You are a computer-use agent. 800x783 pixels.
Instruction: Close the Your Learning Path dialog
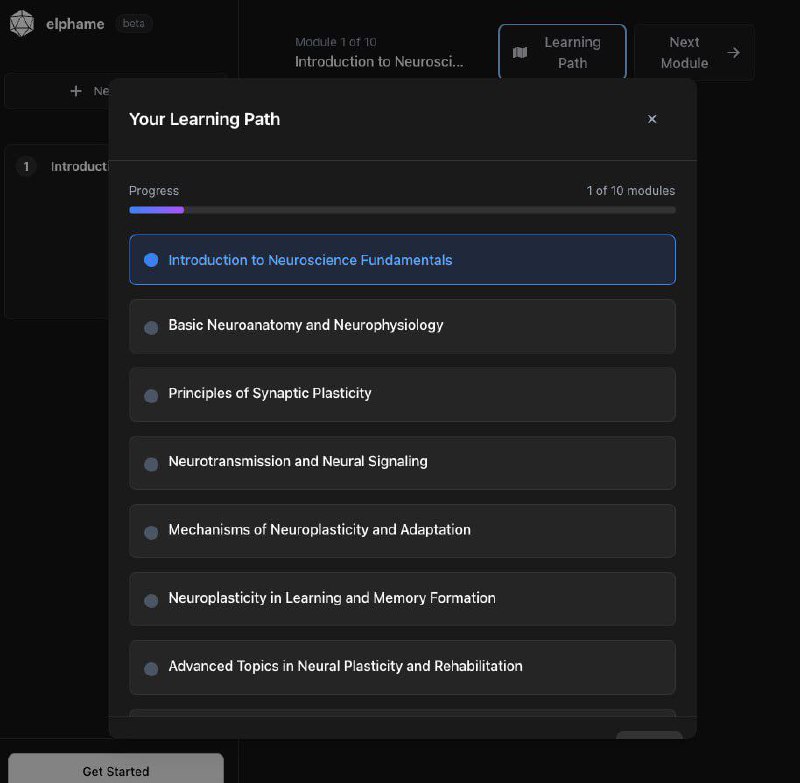pos(652,119)
